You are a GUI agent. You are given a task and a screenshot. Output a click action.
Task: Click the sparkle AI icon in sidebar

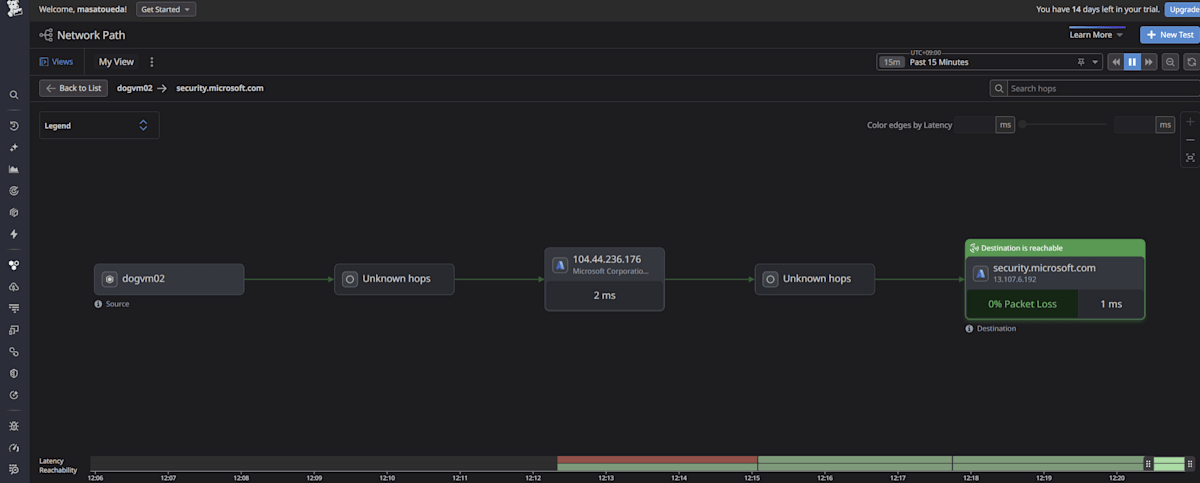tap(14, 147)
